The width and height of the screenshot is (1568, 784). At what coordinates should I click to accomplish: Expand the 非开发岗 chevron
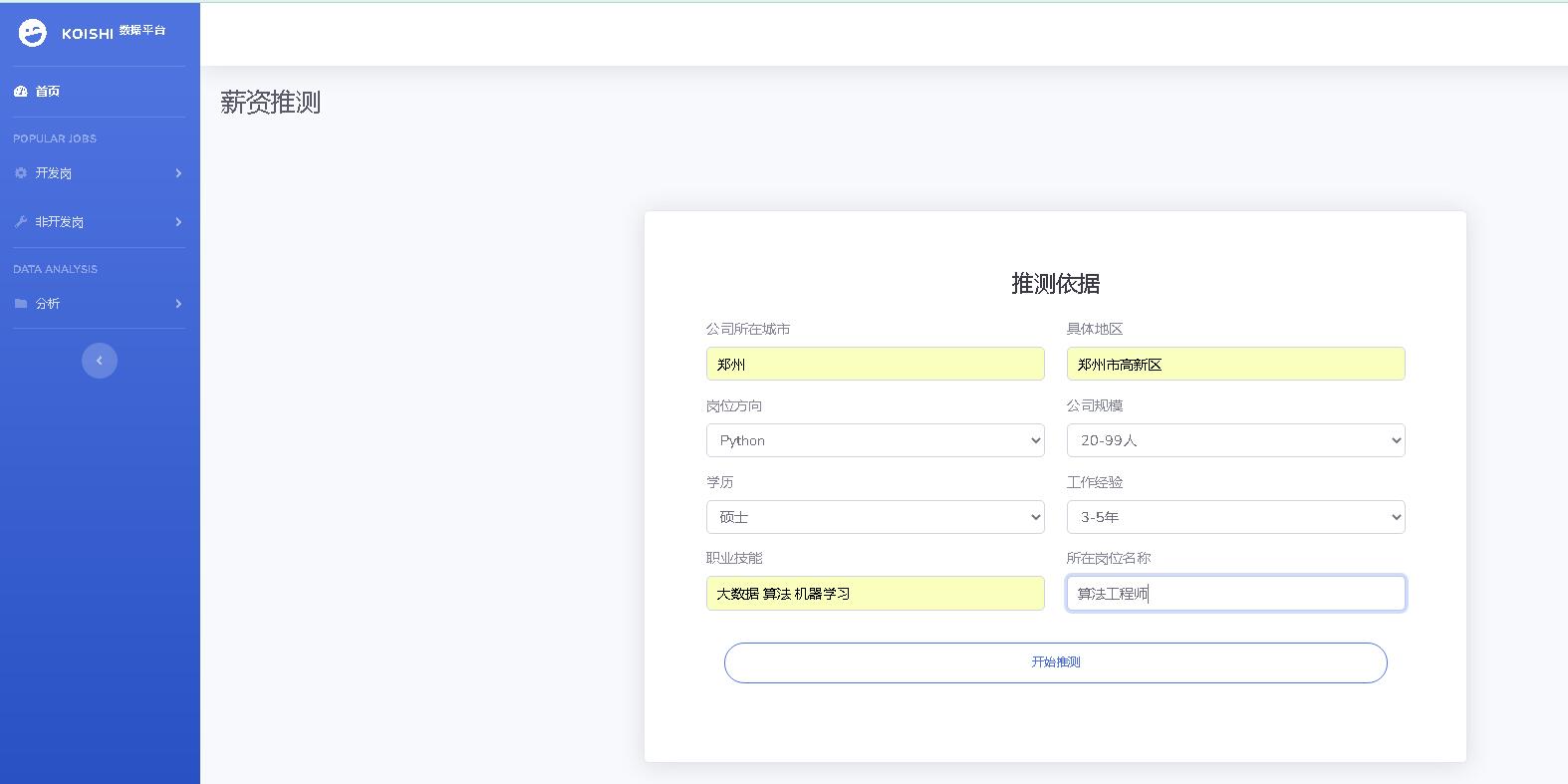[178, 221]
